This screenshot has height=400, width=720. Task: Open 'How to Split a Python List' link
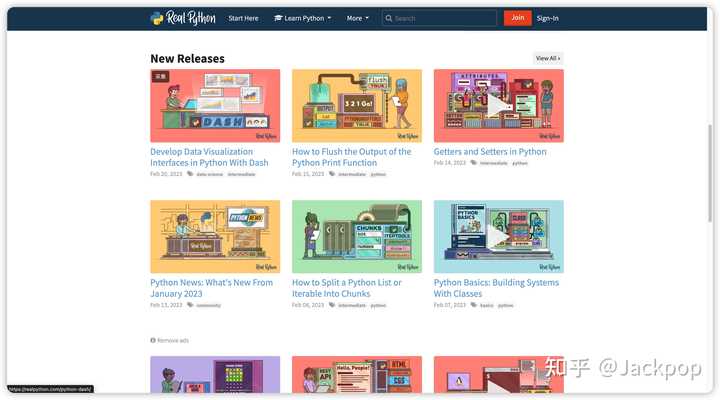(347, 288)
